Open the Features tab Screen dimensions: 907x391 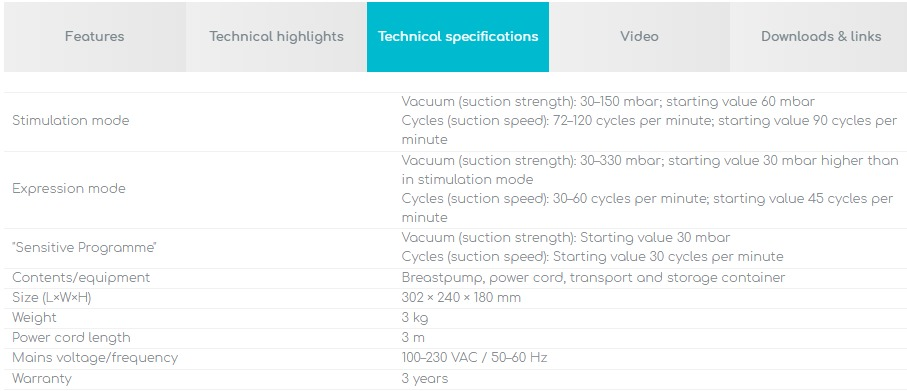tap(95, 36)
